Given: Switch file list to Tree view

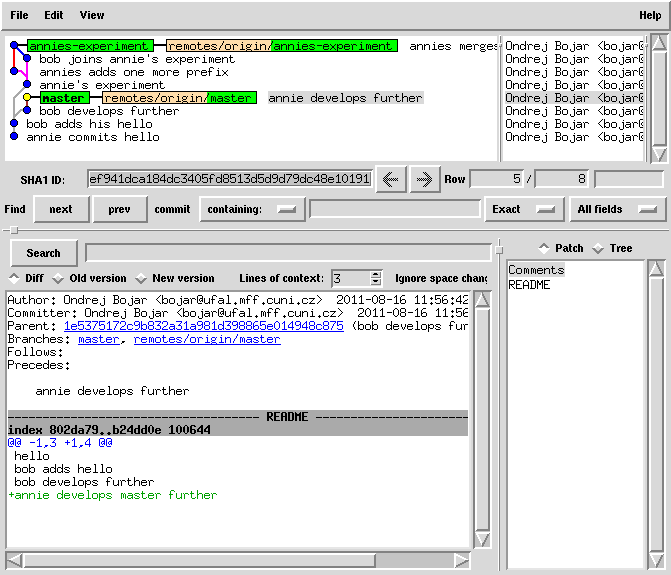Looking at the screenshot, I should [x=598, y=248].
